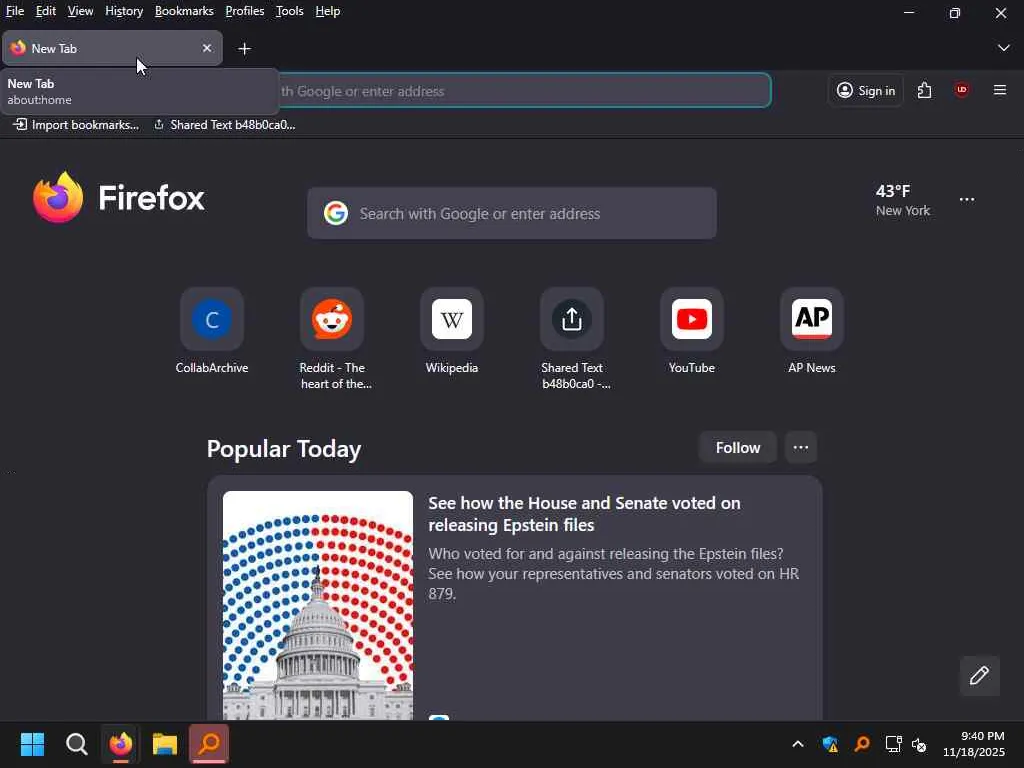Open the uBlock Origin extension icon
This screenshot has height=768, width=1024.
coord(961,90)
